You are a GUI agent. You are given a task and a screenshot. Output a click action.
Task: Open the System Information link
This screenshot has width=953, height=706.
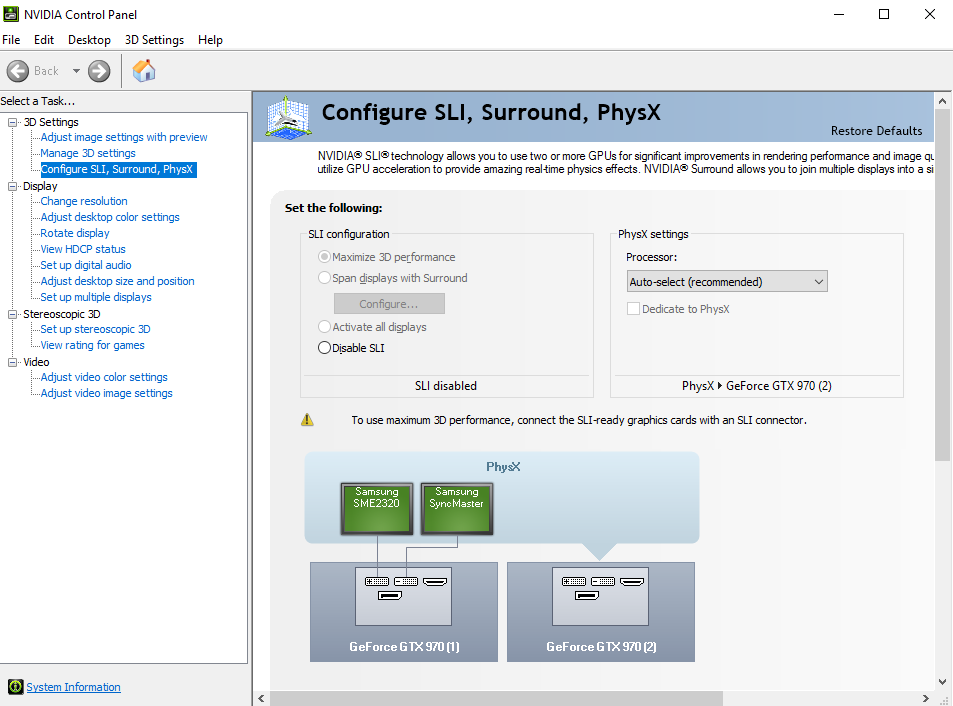[73, 687]
